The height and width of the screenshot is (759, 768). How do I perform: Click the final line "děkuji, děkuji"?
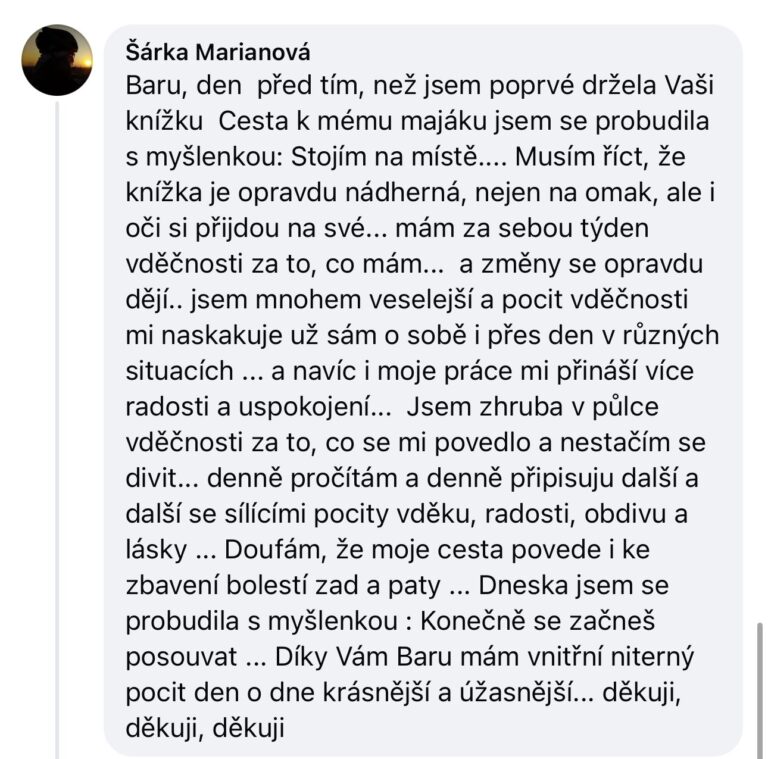(205, 729)
